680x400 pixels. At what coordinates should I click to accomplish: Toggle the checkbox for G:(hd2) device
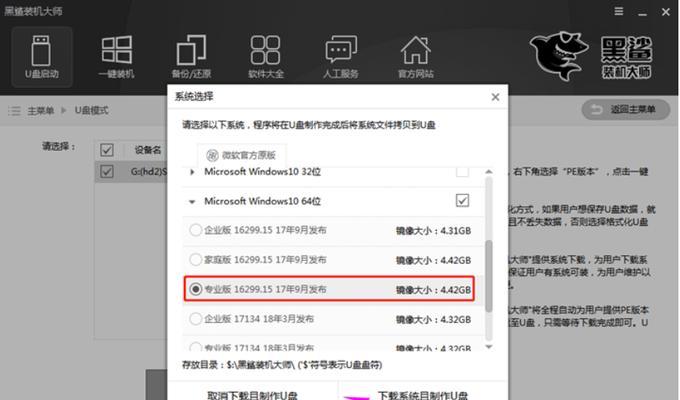pos(107,171)
